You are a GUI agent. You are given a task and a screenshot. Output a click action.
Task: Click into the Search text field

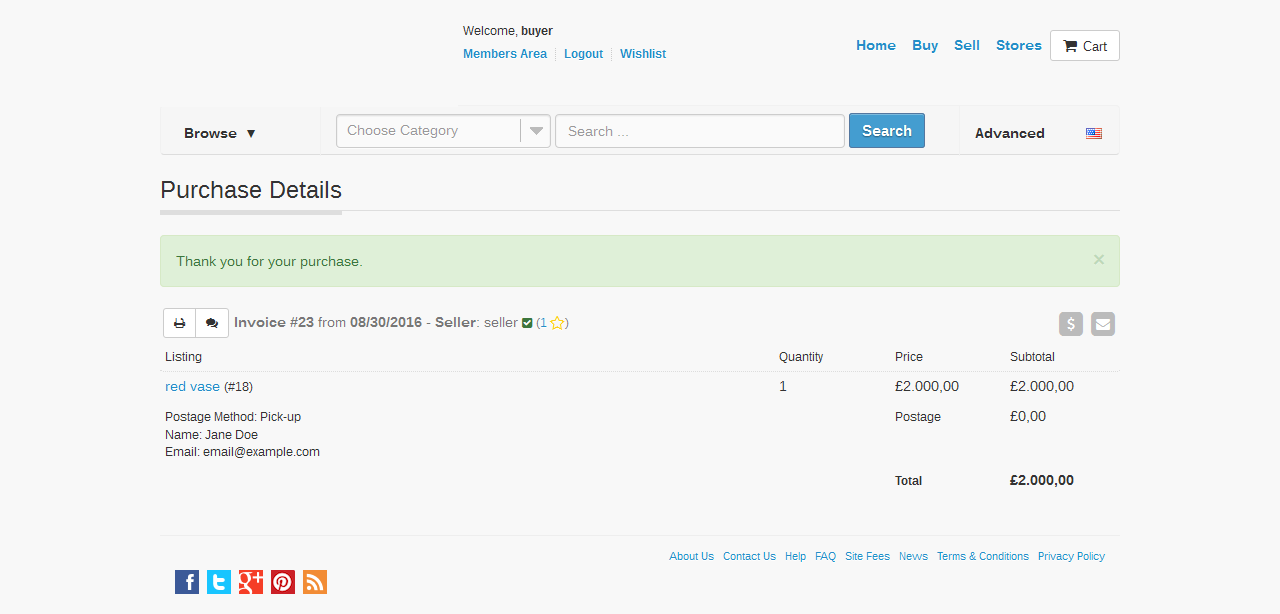700,131
